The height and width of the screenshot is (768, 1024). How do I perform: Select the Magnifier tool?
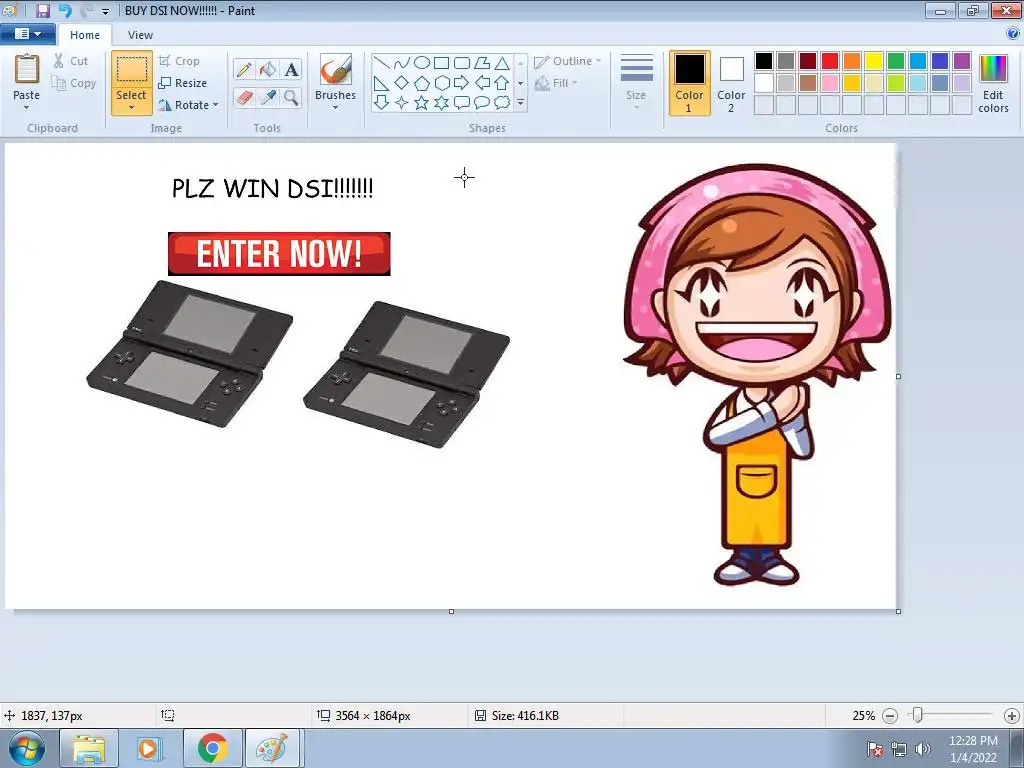291,98
